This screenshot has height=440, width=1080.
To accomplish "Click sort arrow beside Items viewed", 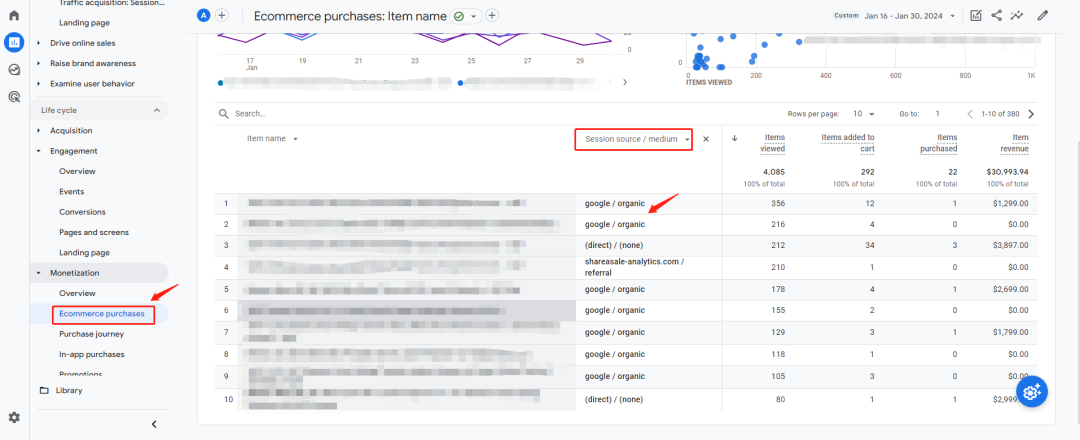I will (734, 138).
